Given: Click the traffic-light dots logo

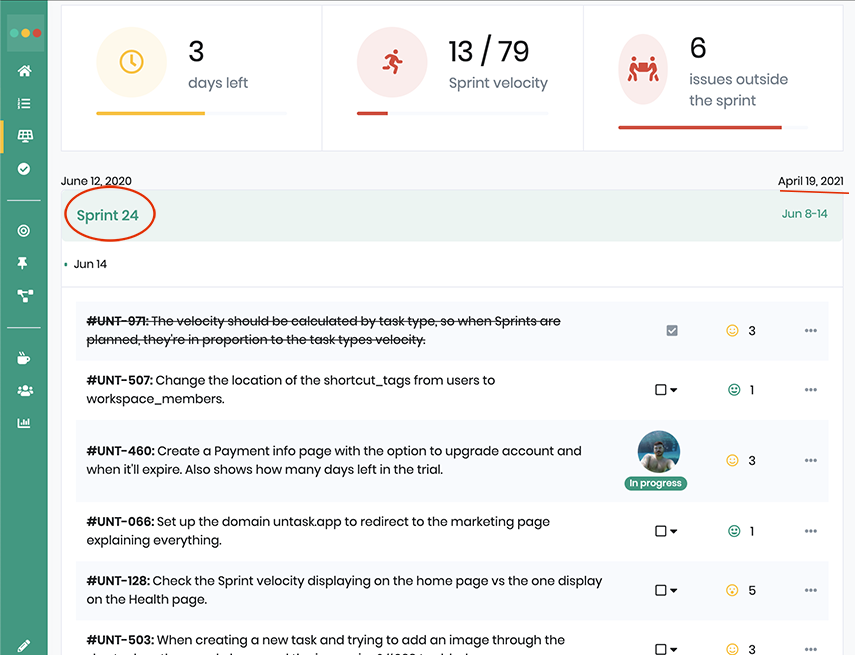Looking at the screenshot, I should point(26,33).
